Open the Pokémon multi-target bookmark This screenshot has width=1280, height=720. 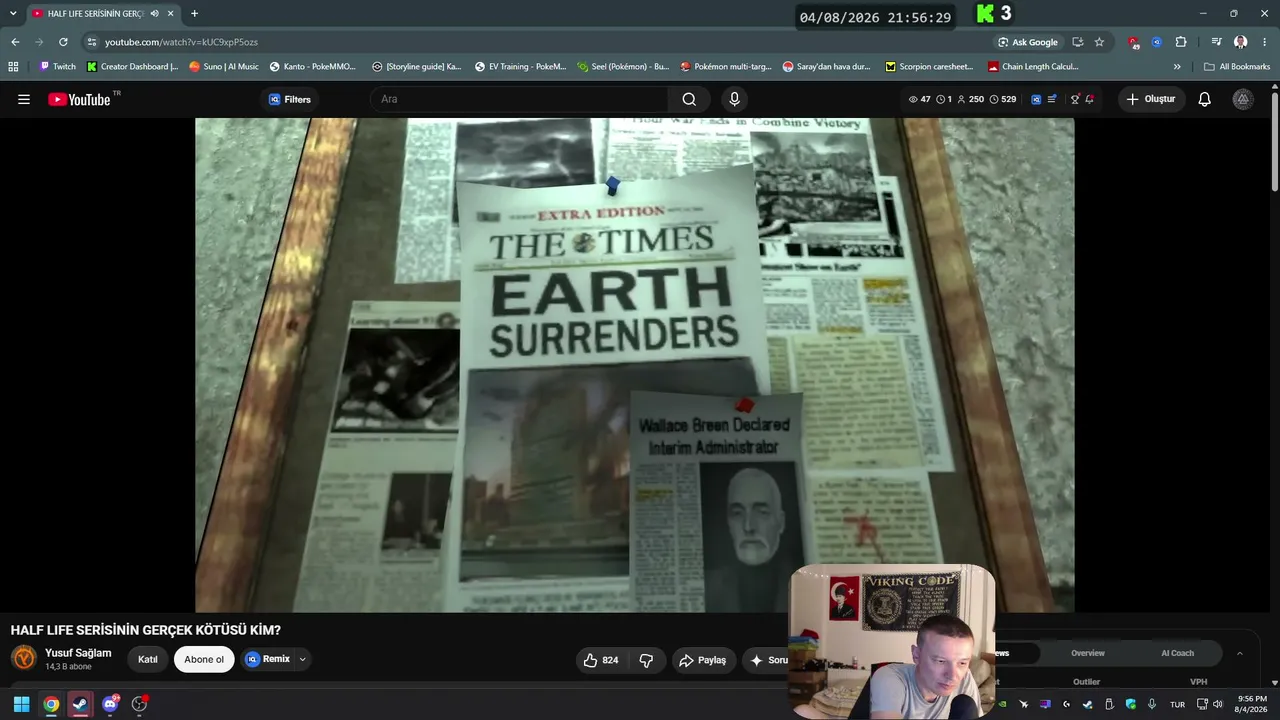pyautogui.click(x=726, y=67)
